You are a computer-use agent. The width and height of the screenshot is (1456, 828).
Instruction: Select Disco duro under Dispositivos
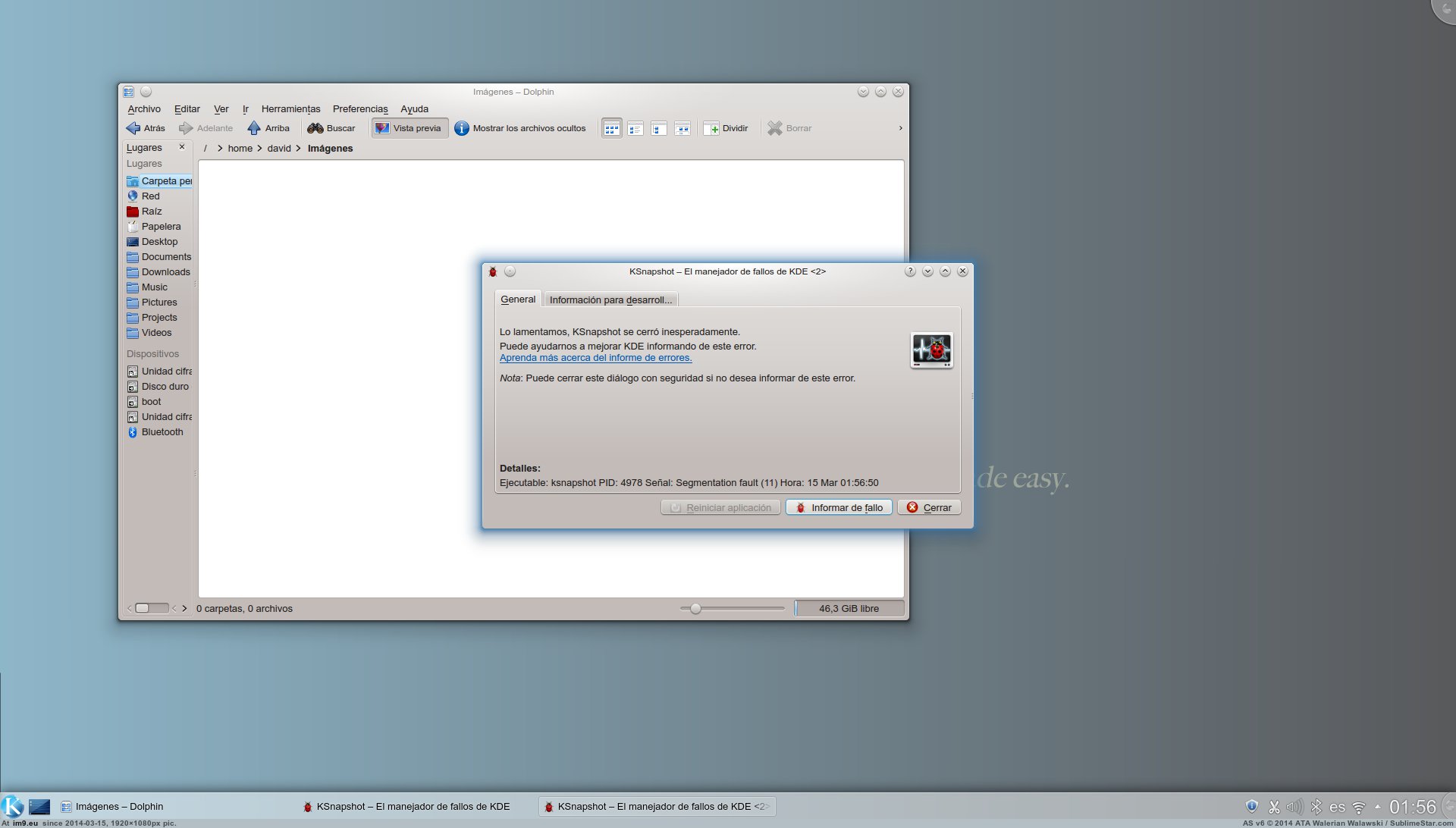pos(159,387)
